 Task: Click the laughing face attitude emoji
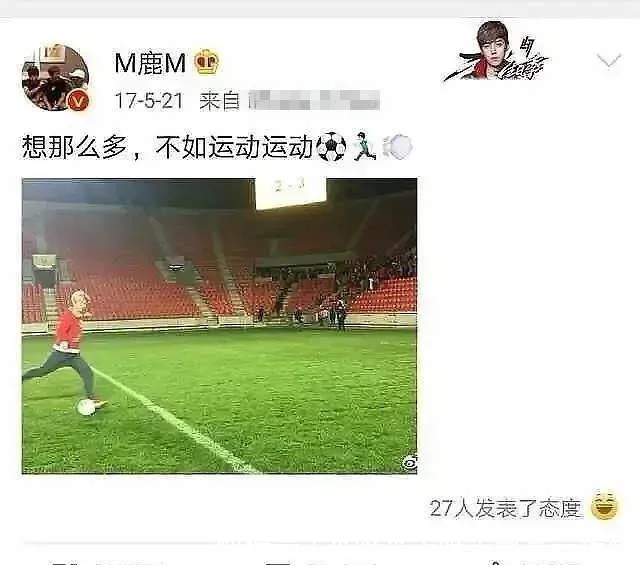(x=604, y=505)
